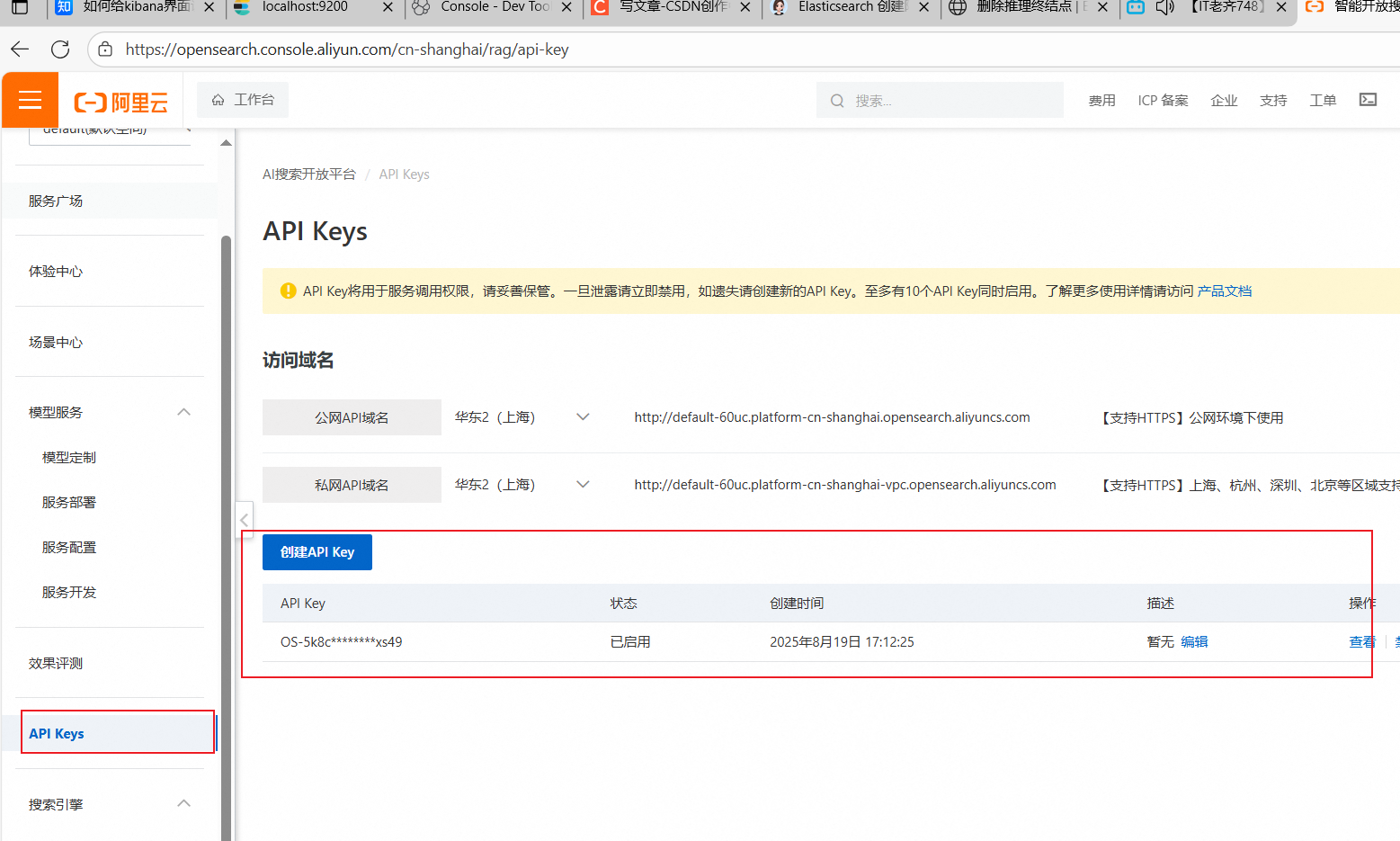
Task: Click the Aliyun logo
Action: pyautogui.click(x=121, y=103)
